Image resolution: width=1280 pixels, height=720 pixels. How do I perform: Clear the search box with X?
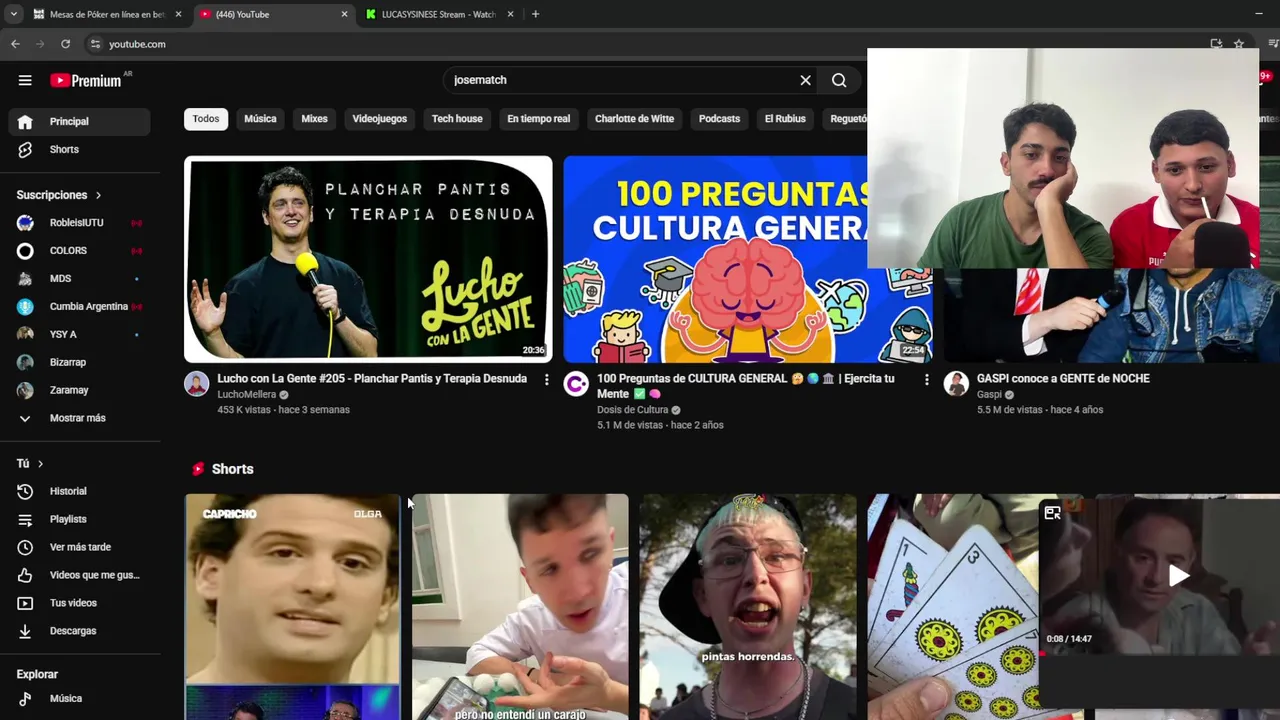click(805, 80)
